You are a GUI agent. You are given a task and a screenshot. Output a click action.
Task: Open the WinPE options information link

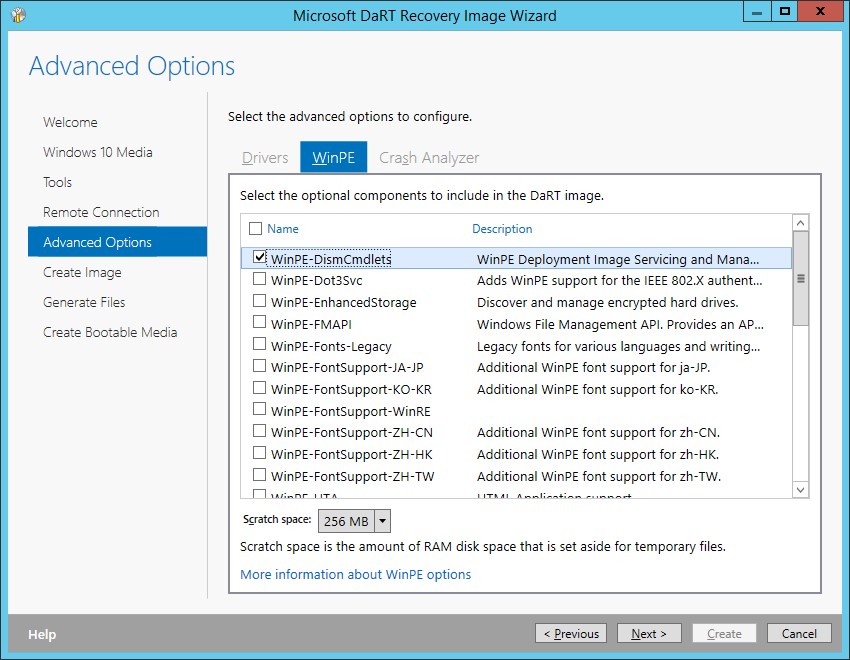tap(355, 575)
